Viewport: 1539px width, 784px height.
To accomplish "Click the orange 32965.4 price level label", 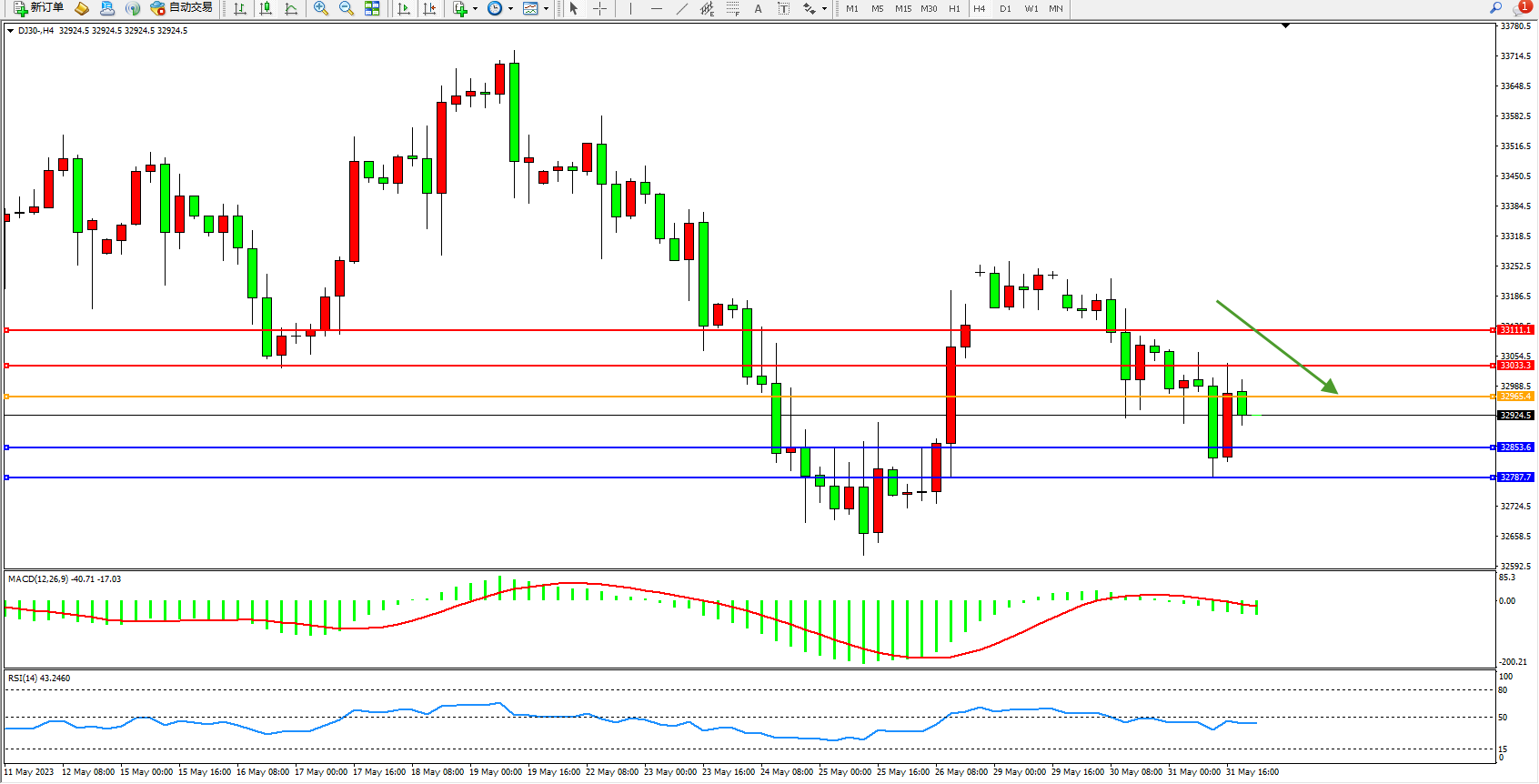I will pyautogui.click(x=1515, y=397).
